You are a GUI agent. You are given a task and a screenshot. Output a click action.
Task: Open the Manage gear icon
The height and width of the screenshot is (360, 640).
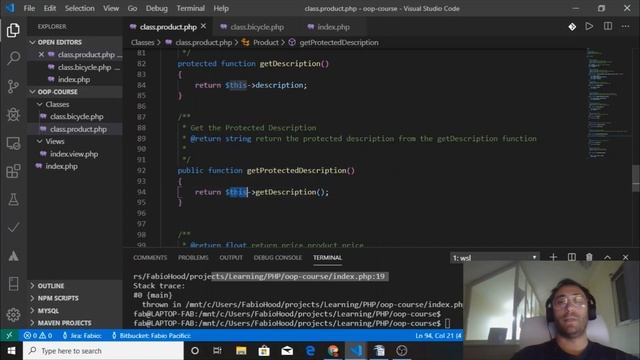[x=13, y=315]
